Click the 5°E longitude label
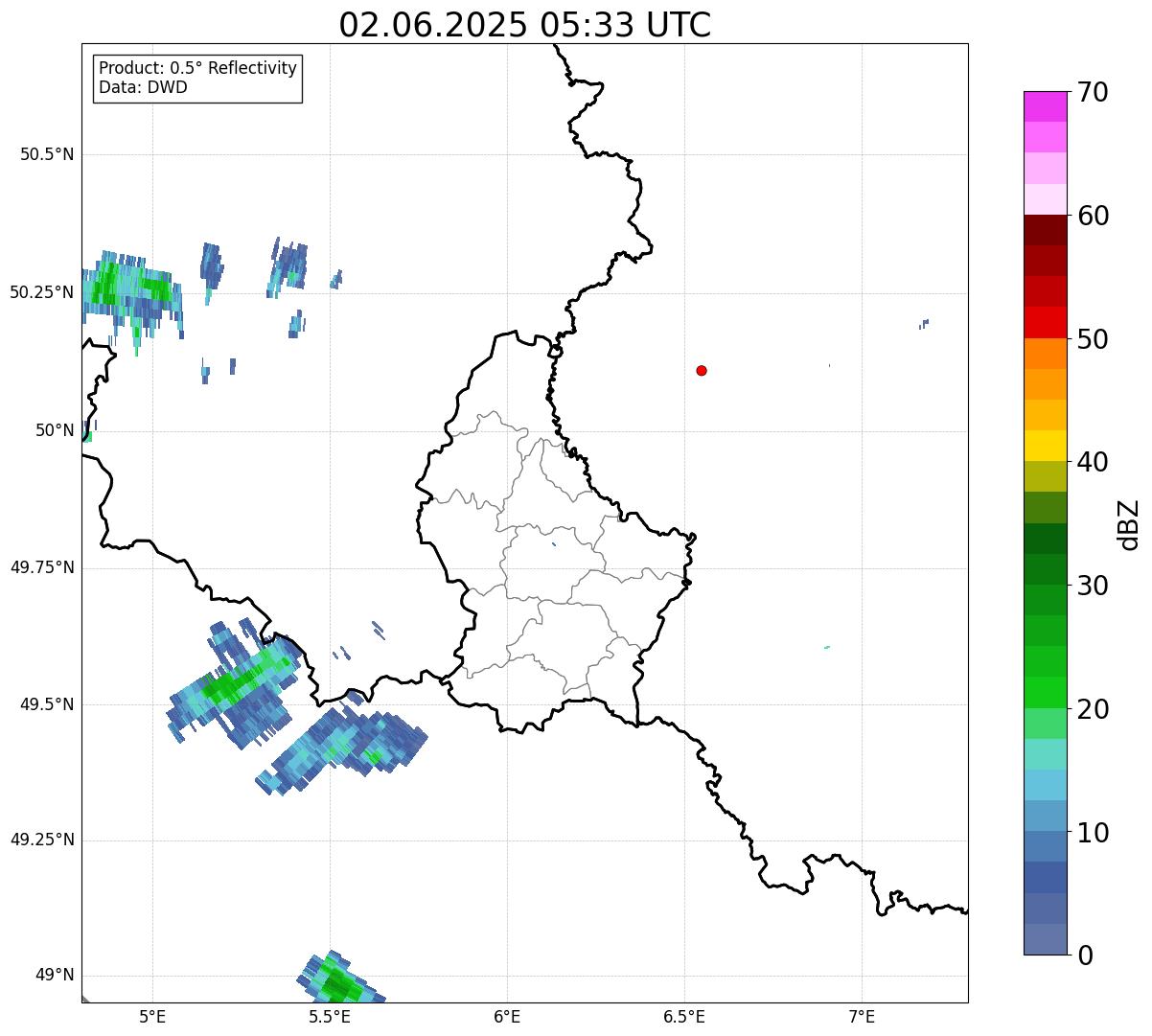 152,1016
